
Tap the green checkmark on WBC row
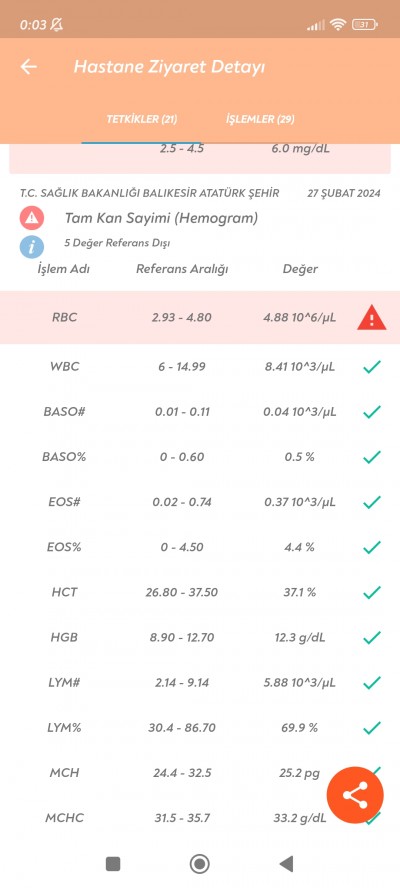click(372, 367)
